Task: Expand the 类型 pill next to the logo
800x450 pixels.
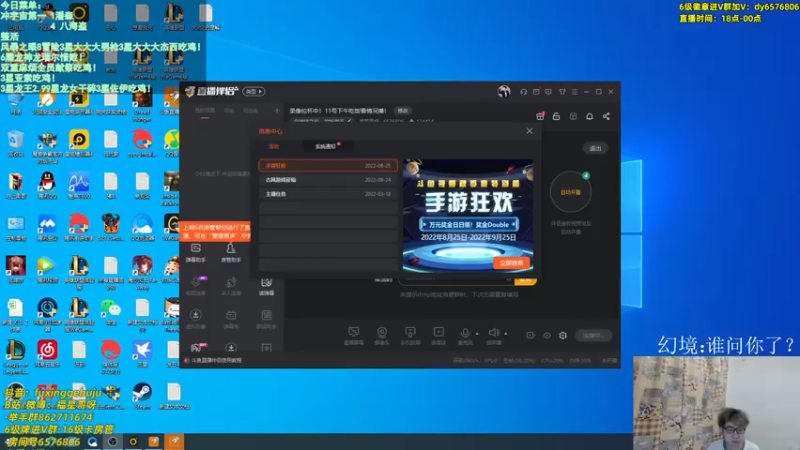Action: 254,91
